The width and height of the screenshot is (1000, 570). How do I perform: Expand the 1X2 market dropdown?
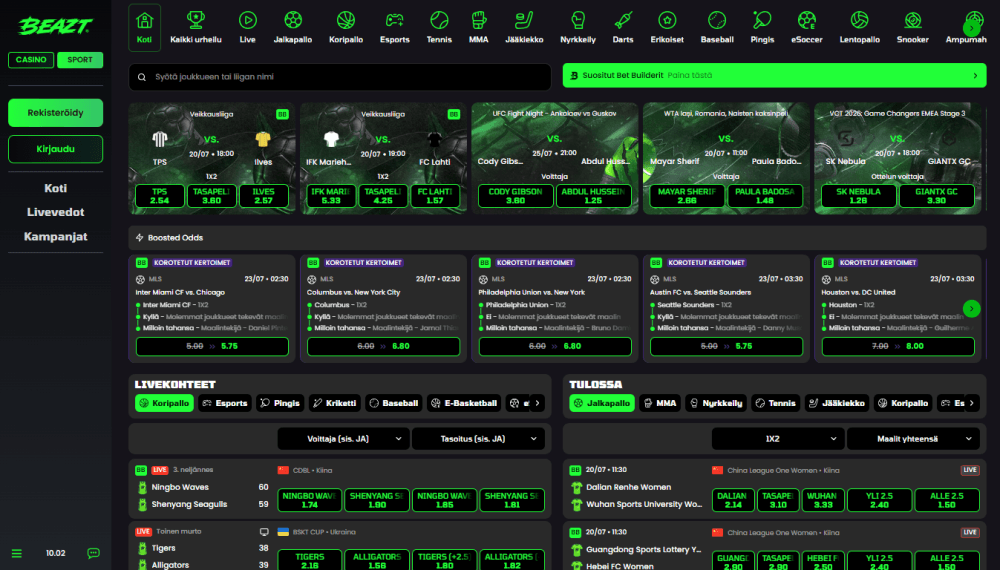coord(777,439)
